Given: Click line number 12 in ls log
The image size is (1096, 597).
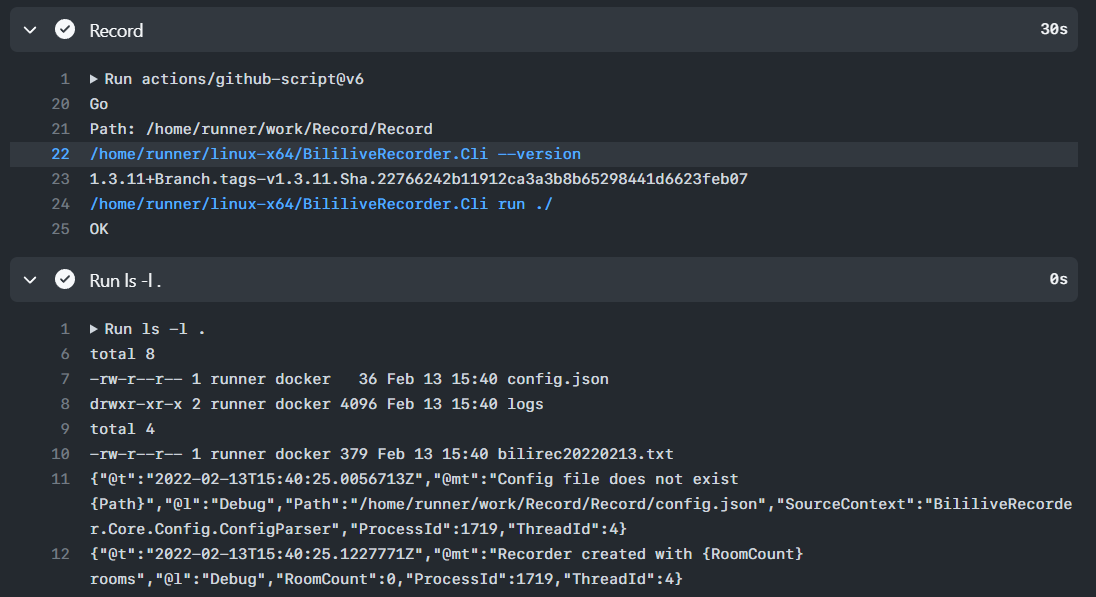Looking at the screenshot, I should pyautogui.click(x=61, y=554).
